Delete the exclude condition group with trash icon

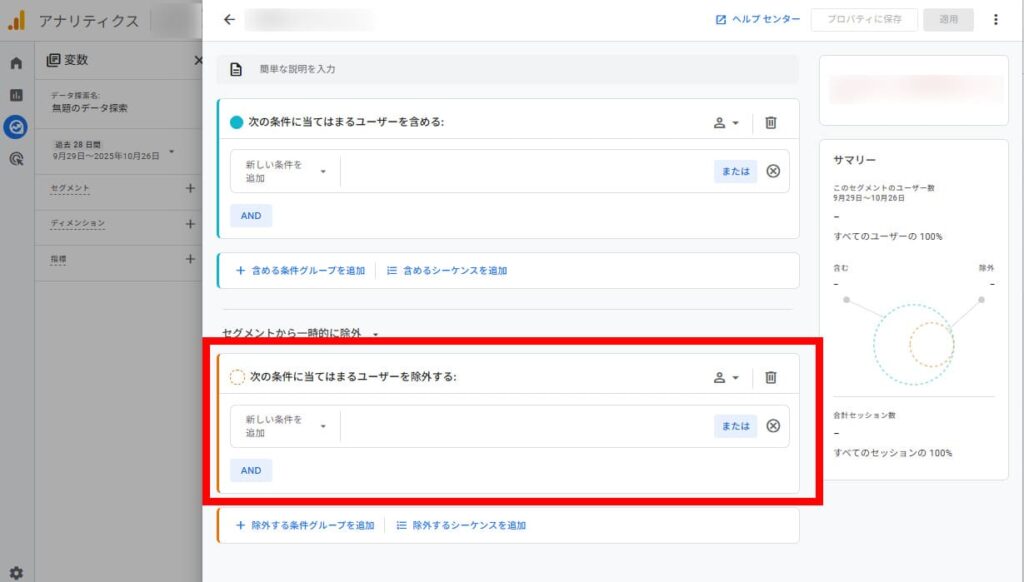[x=770, y=377]
